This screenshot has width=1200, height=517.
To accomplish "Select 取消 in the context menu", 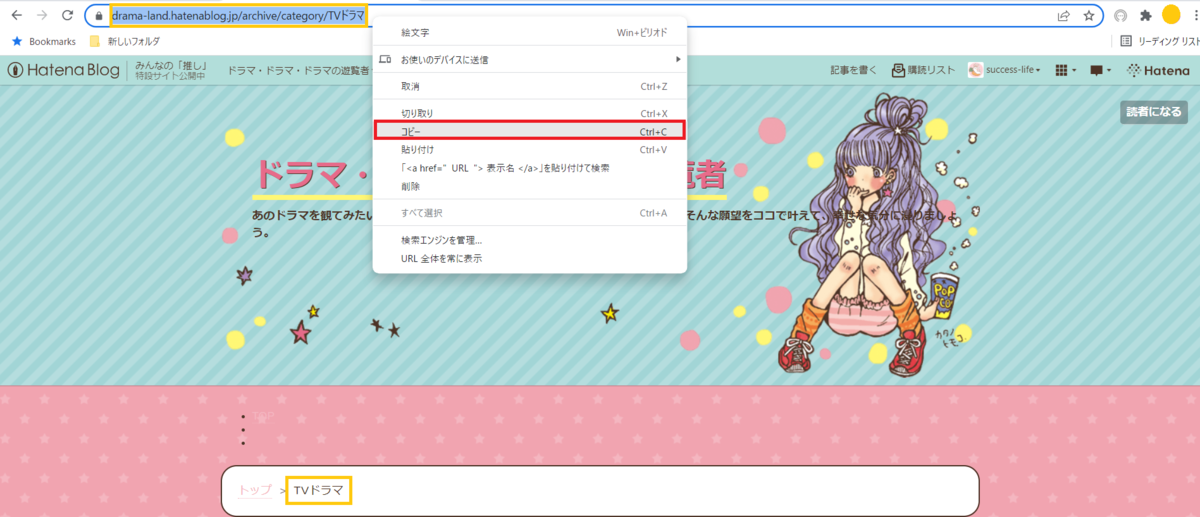I will 529,87.
